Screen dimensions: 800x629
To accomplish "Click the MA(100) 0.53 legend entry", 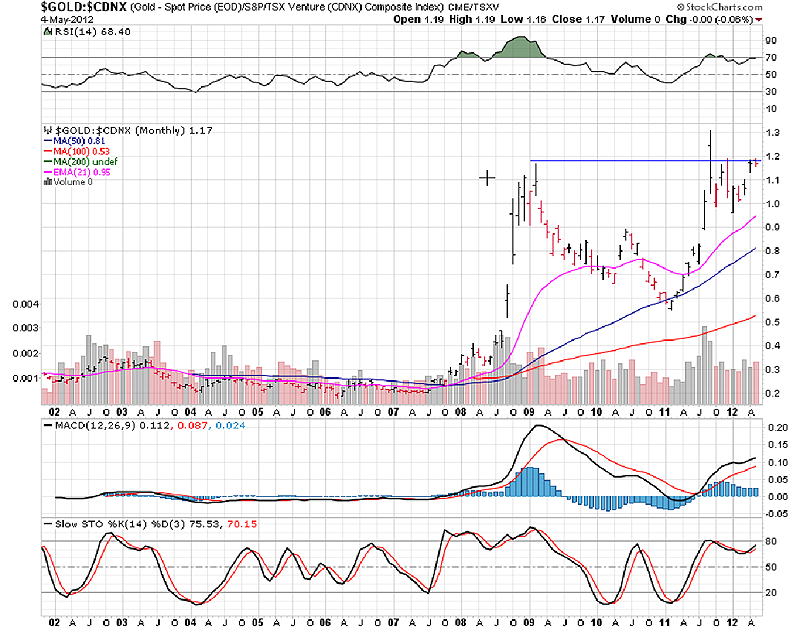I will coord(77,151).
